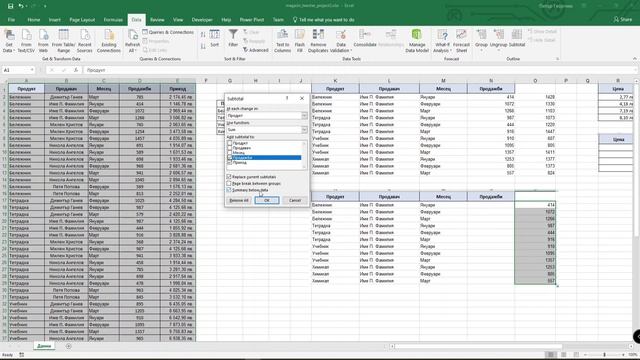Switch to the Page Layout tab

82,20
